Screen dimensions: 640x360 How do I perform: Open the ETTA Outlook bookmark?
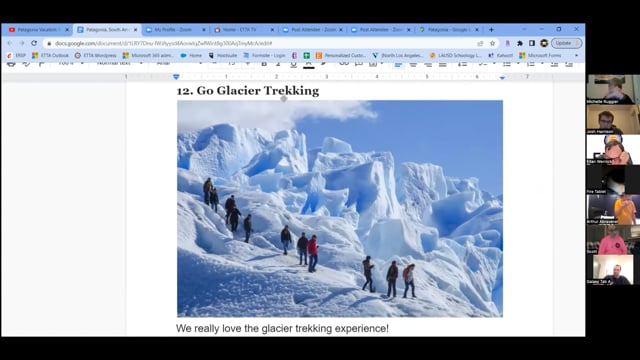pos(51,55)
